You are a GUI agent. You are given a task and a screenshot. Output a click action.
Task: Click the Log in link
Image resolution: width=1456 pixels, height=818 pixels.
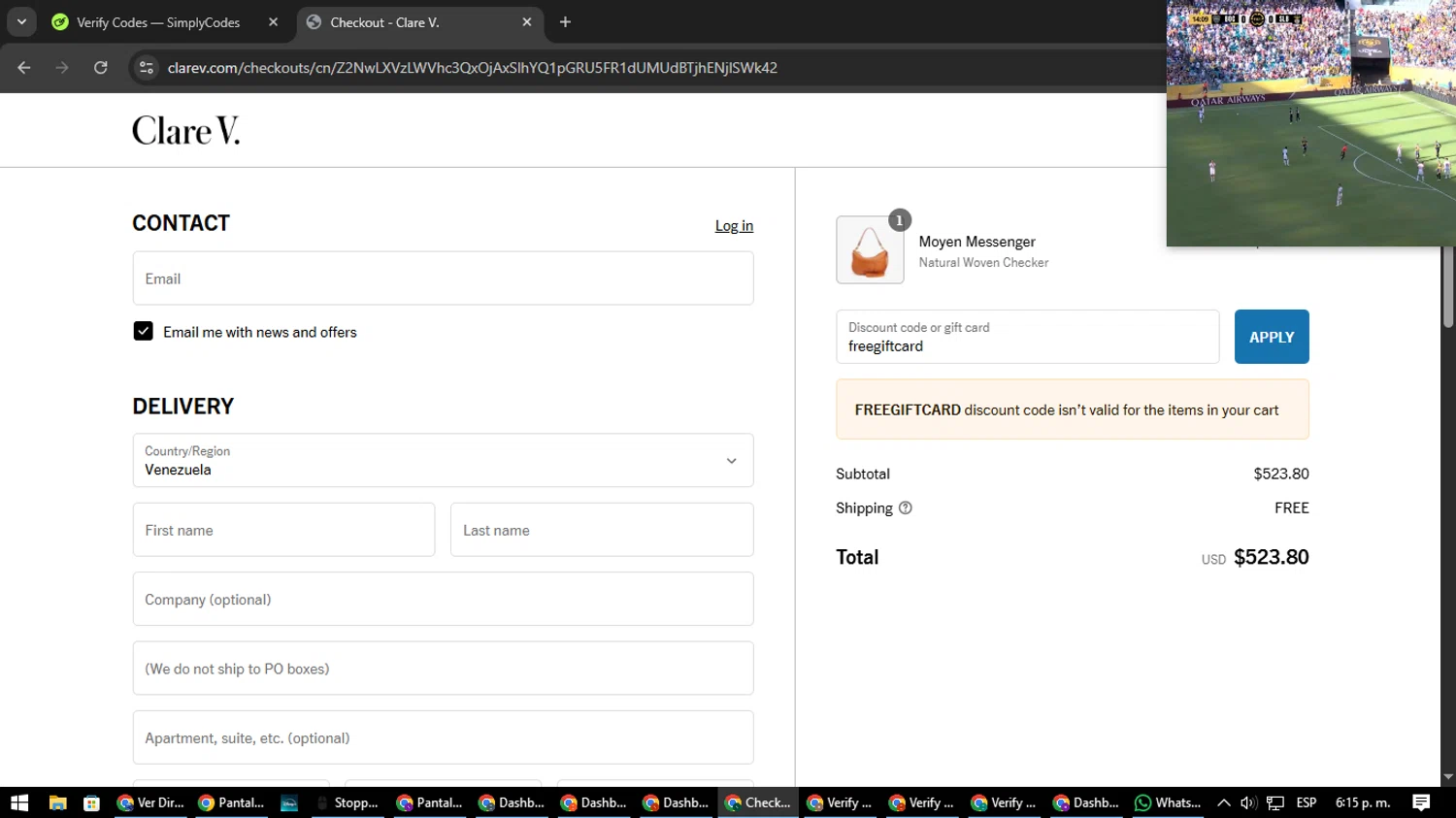coord(734,225)
